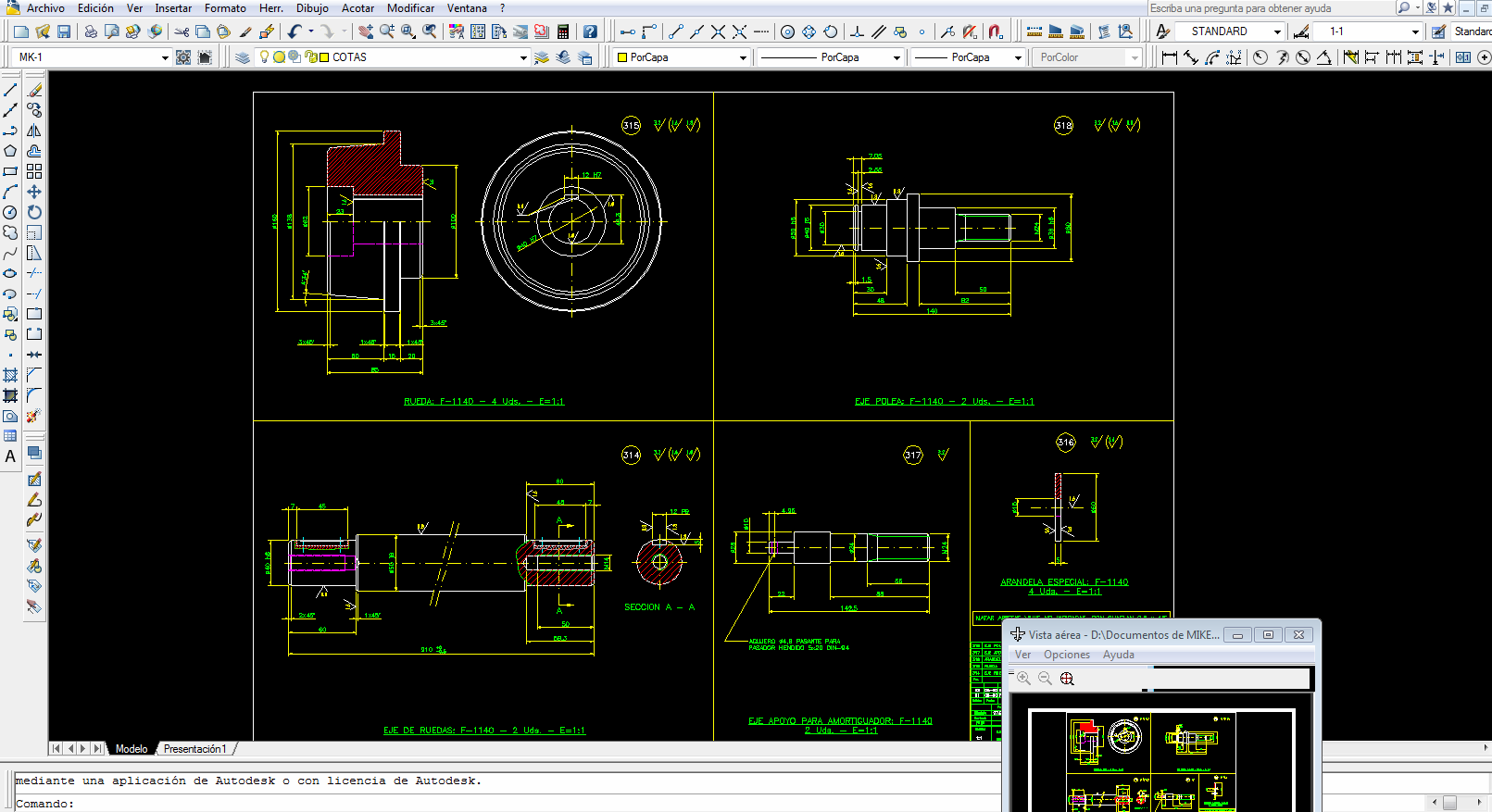Open the QuickCalc calculator
Screen dimensions: 1492x812
(x=562, y=31)
